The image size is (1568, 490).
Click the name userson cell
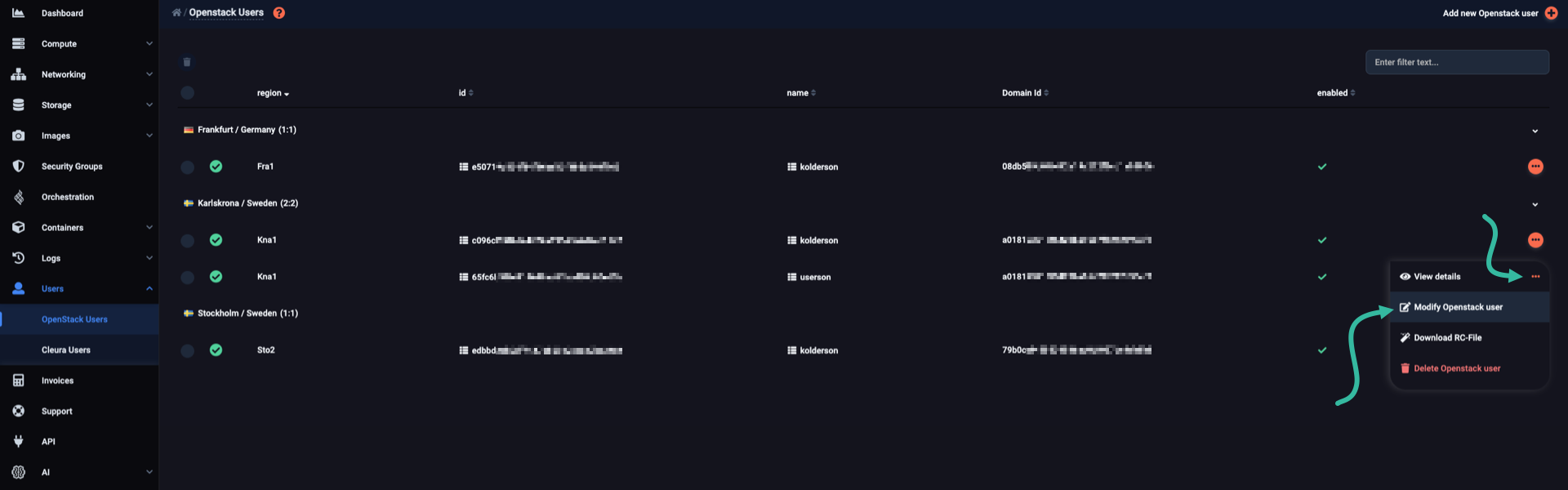coord(815,277)
